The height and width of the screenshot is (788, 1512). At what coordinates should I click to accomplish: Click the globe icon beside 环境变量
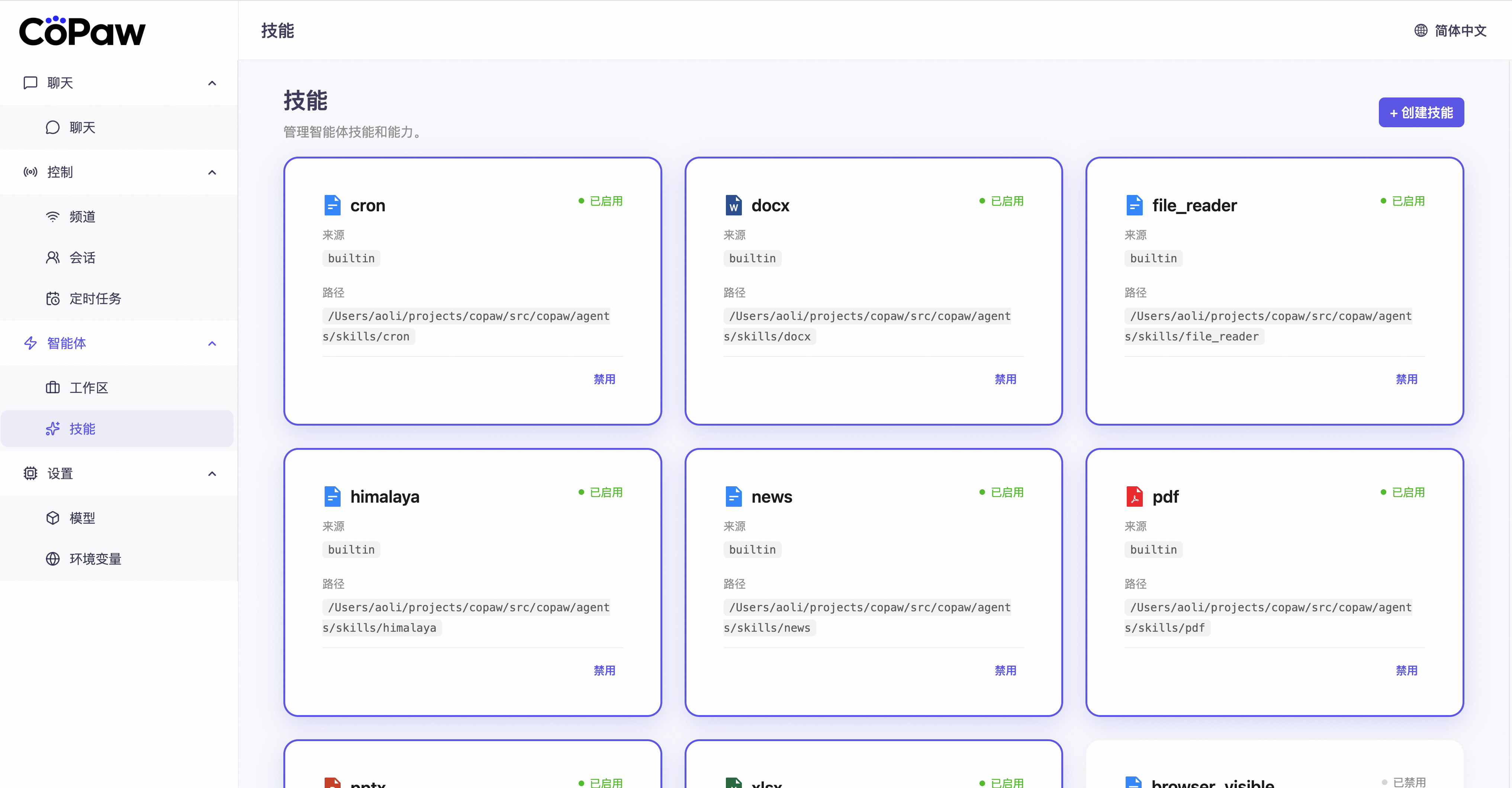pos(53,559)
